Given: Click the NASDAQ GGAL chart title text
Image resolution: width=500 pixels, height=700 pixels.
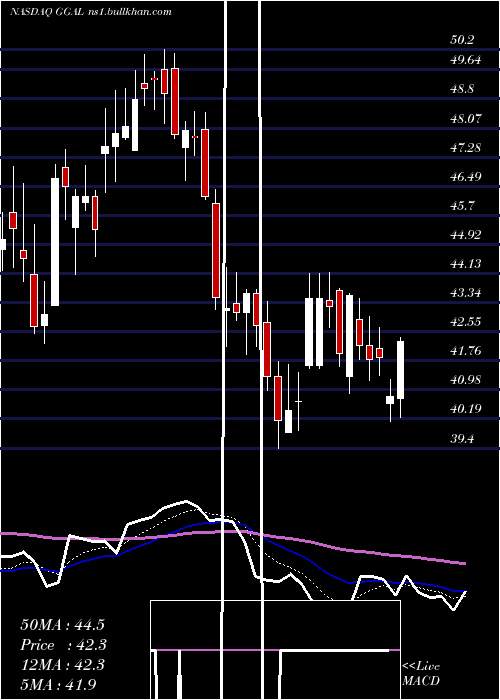Looking at the screenshot, I should (x=92, y=12).
